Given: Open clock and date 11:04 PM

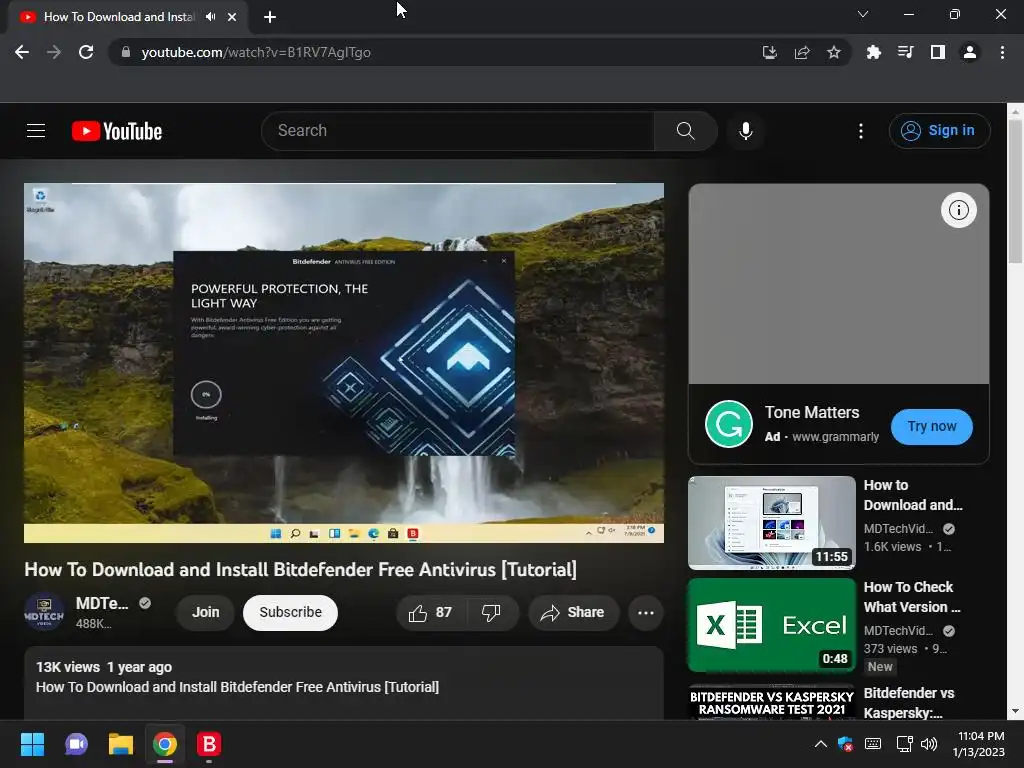Looking at the screenshot, I should click(x=979, y=744).
